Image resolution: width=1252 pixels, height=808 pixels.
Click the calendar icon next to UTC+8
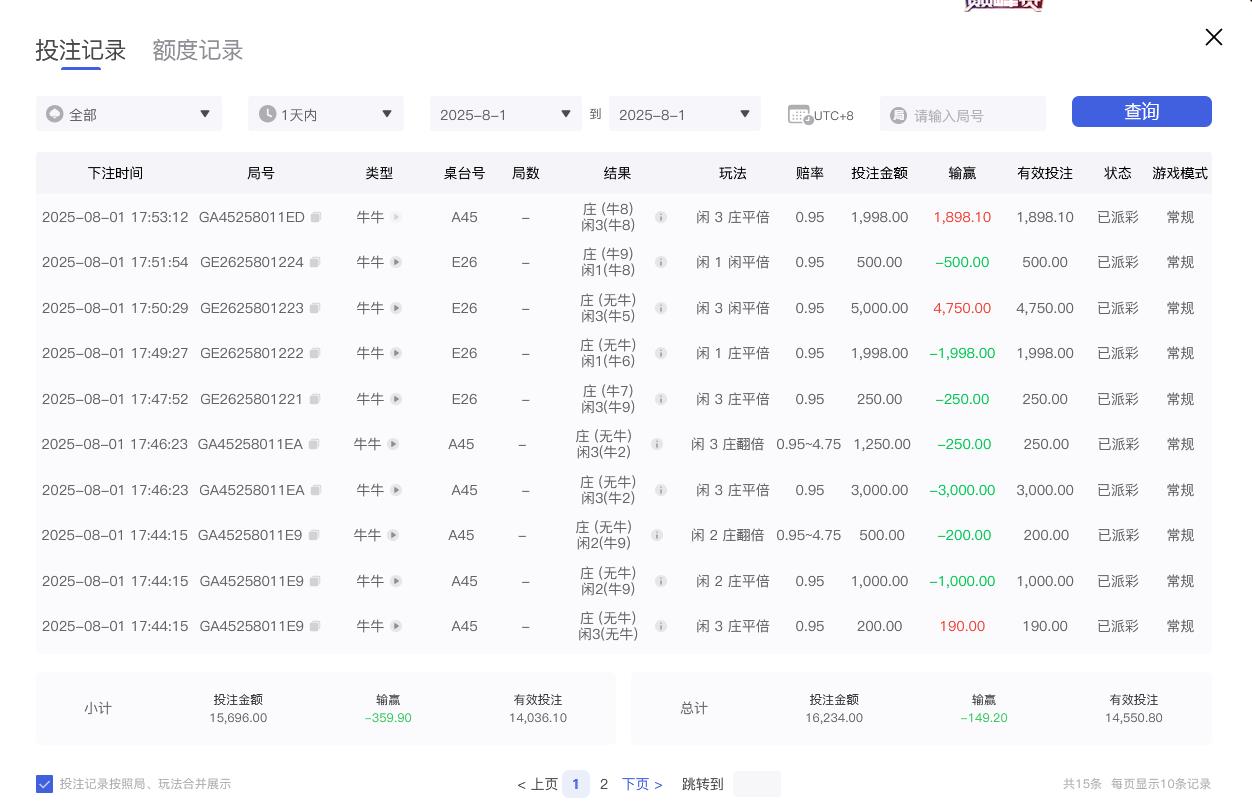[799, 114]
